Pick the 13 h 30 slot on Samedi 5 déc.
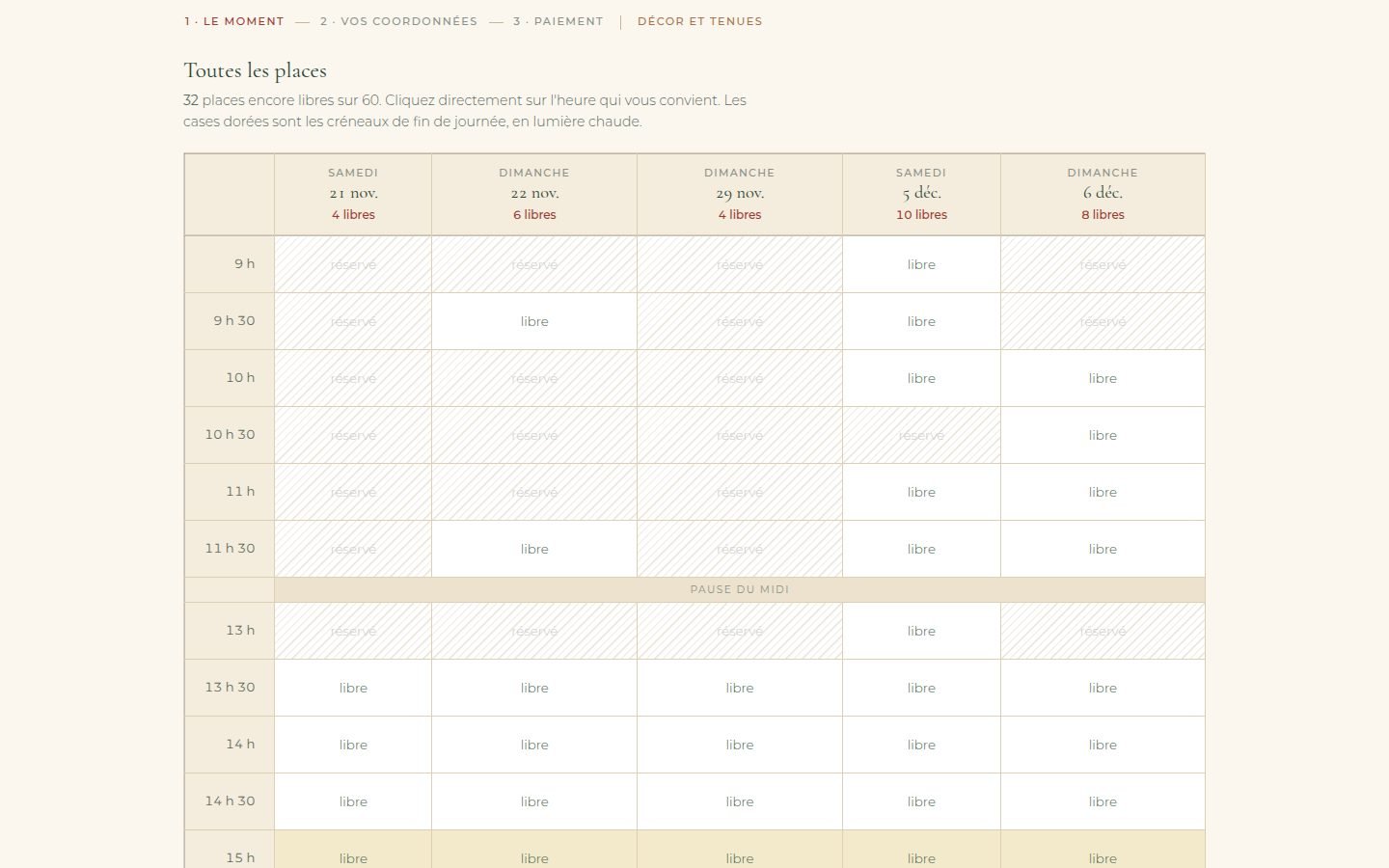This screenshot has height=868, width=1389. 921,688
